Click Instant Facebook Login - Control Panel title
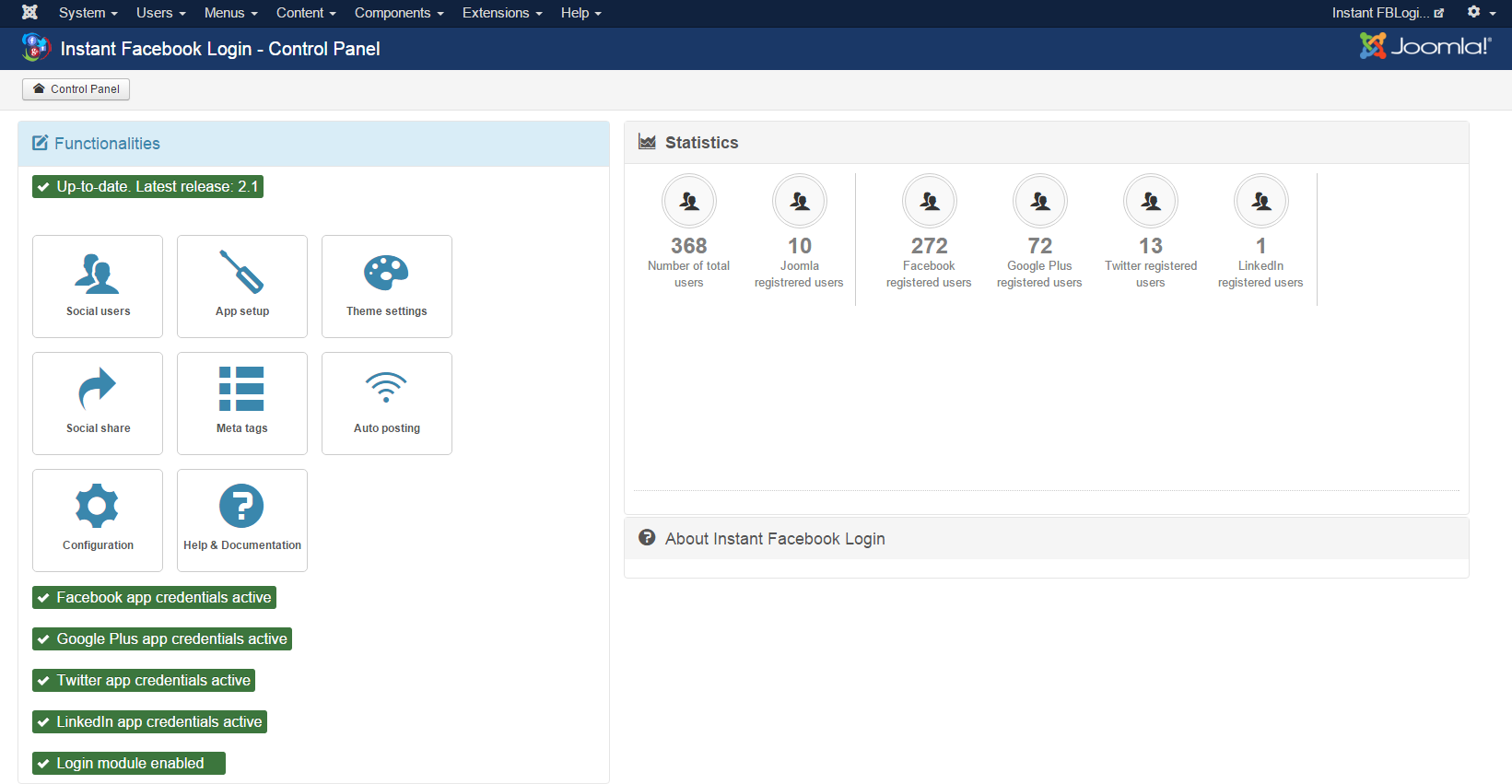 (x=220, y=49)
